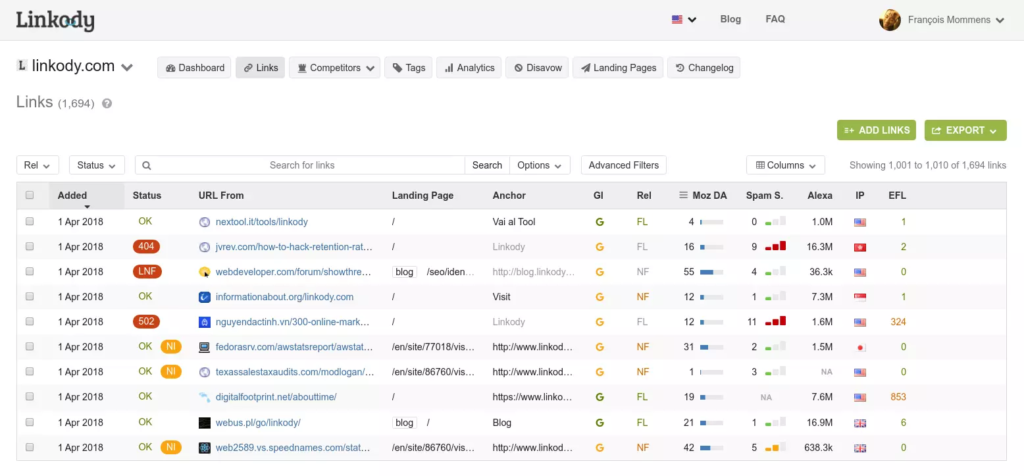The width and height of the screenshot is (1024, 476).
Task: Click the blog tag on webus.pl row
Action: [404, 423]
